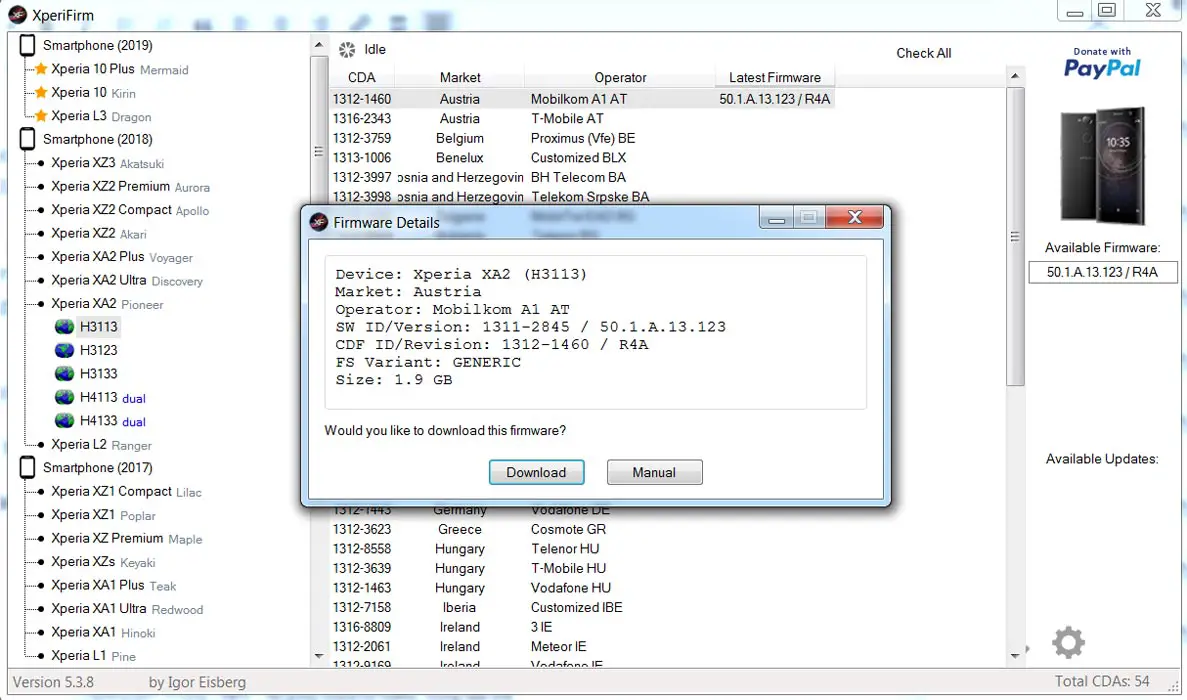1187x700 pixels.
Task: Select Xperia XZ1 Poplar
Action: click(104, 515)
